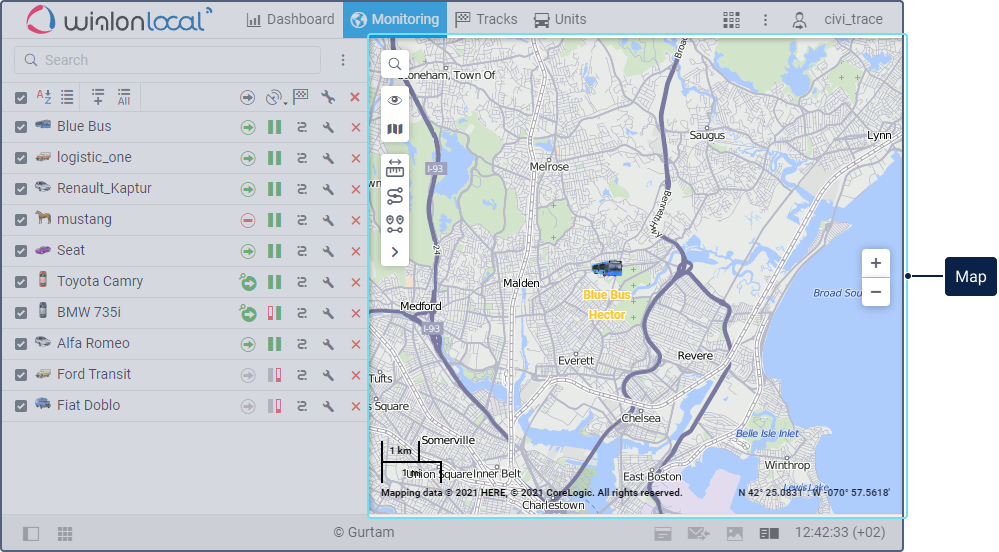The image size is (999, 552).
Task: Remove mustang from the list
Action: [x=356, y=221]
